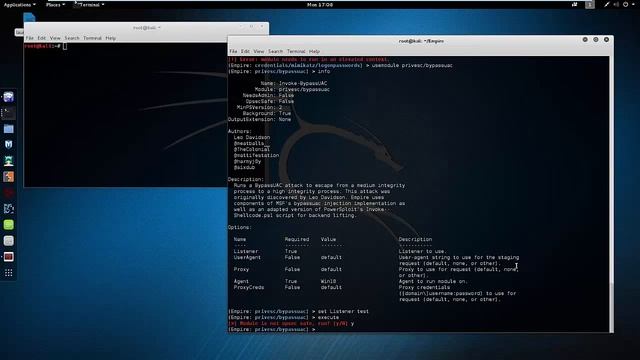The image size is (640, 360).
Task: Open Search menu in Empire terminal window
Action: pyautogui.click(x=275, y=51)
